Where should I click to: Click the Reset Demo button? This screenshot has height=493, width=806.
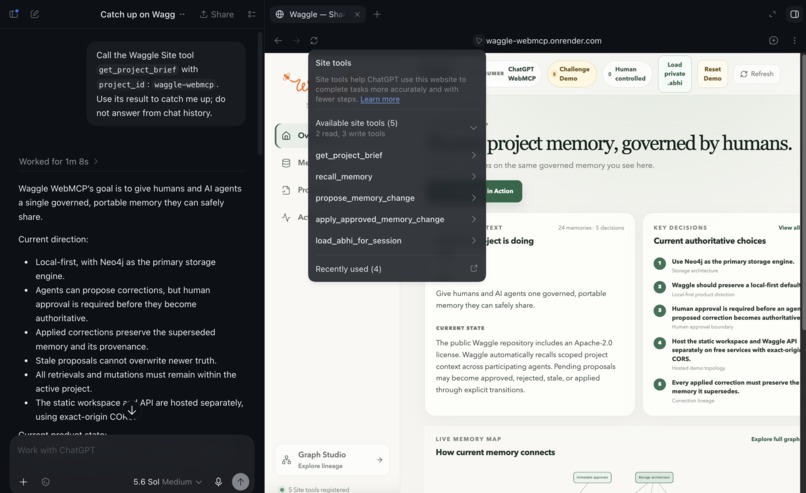[x=712, y=74]
